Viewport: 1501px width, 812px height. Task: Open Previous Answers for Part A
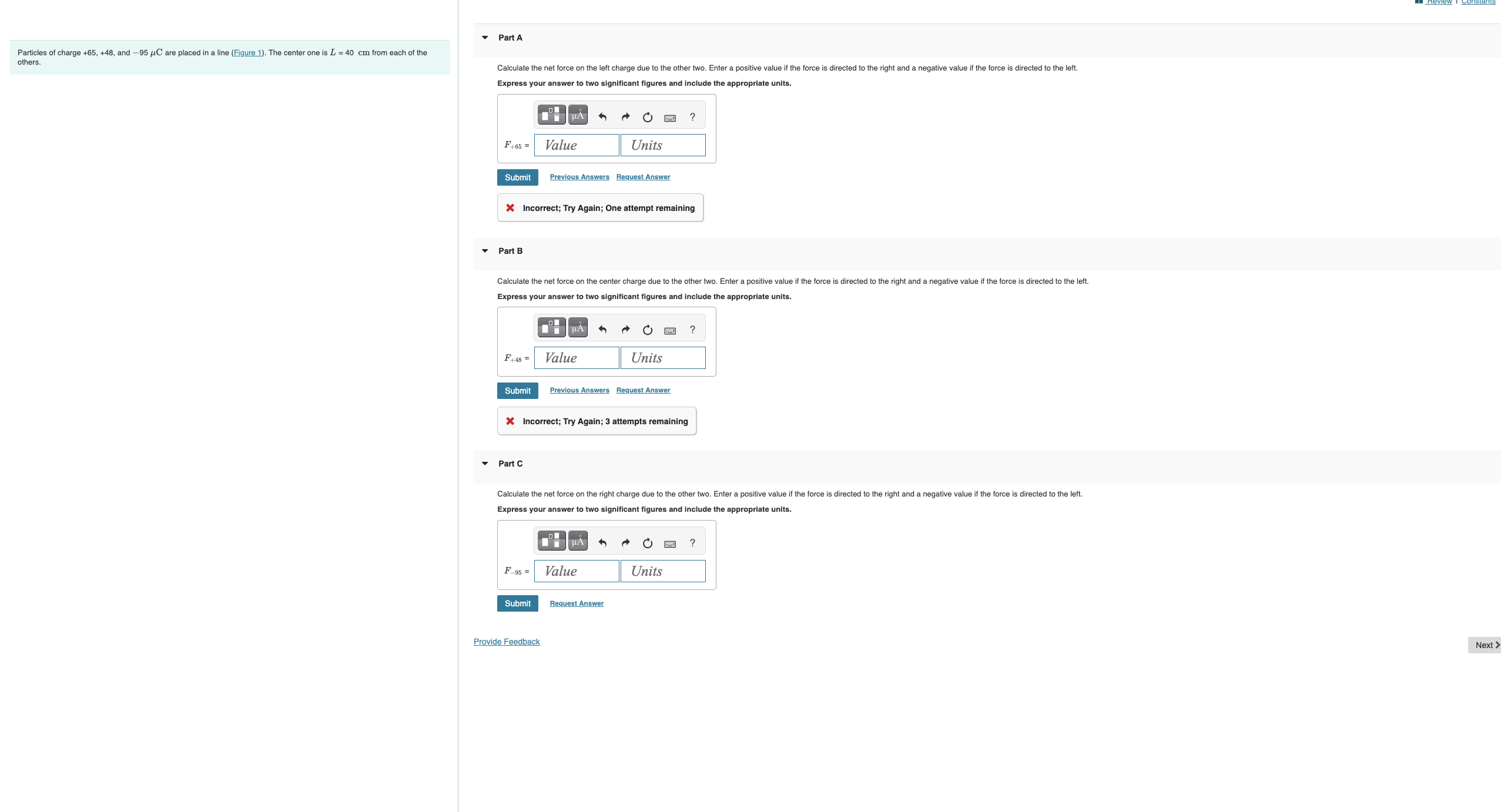pos(578,176)
